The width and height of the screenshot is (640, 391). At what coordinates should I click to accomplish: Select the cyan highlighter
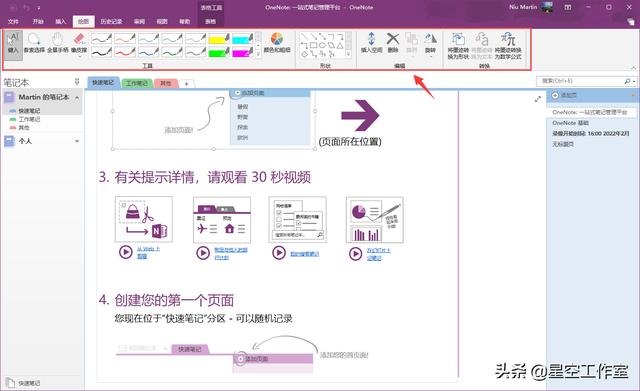pyautogui.click(x=243, y=39)
